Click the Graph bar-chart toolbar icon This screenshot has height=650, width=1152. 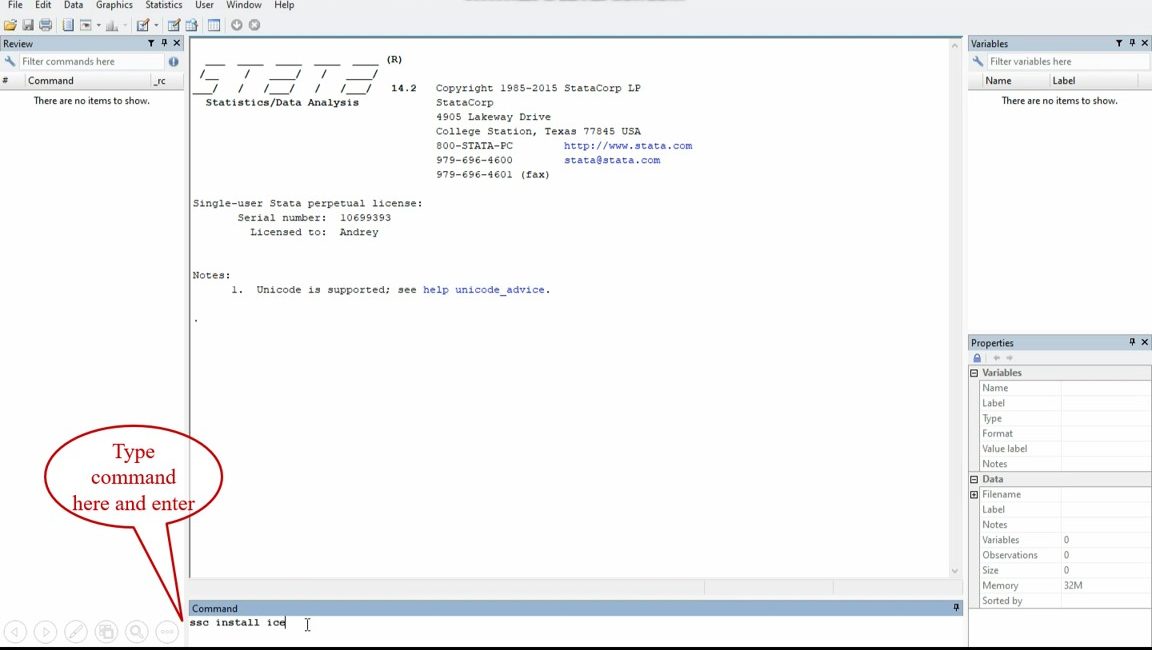(x=112, y=25)
